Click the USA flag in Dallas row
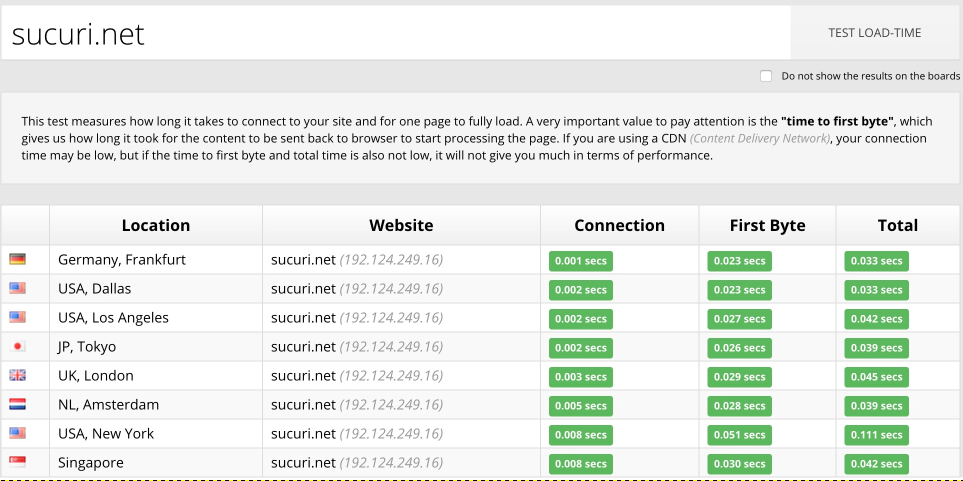963x481 pixels. click(x=17, y=288)
